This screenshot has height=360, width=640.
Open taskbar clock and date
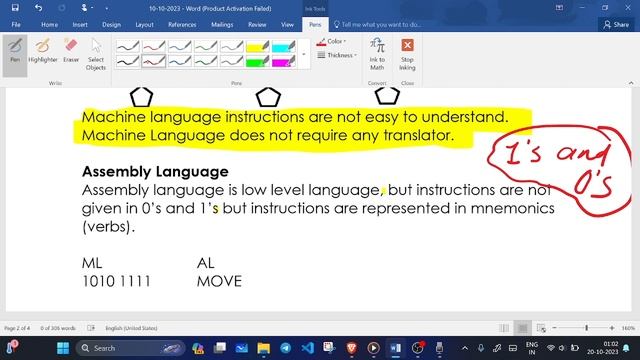[x=602, y=348]
